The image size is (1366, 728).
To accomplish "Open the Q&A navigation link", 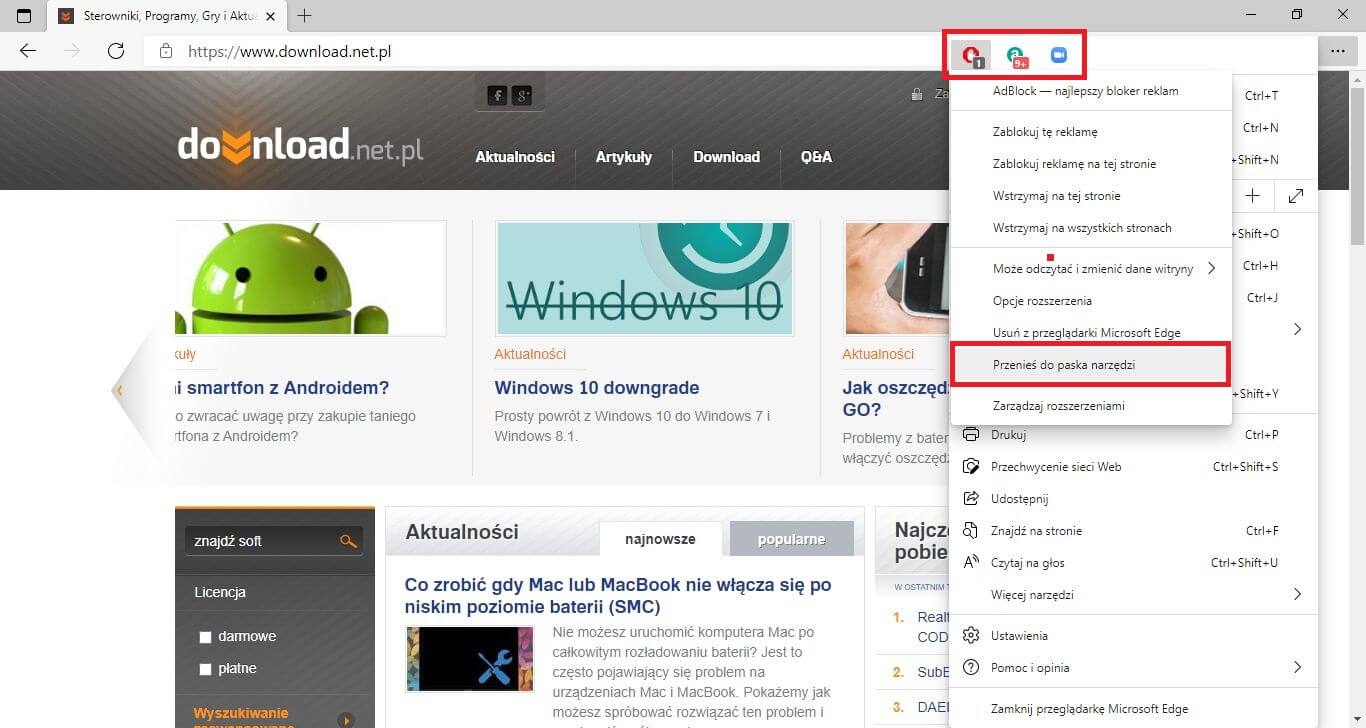I will [x=816, y=157].
